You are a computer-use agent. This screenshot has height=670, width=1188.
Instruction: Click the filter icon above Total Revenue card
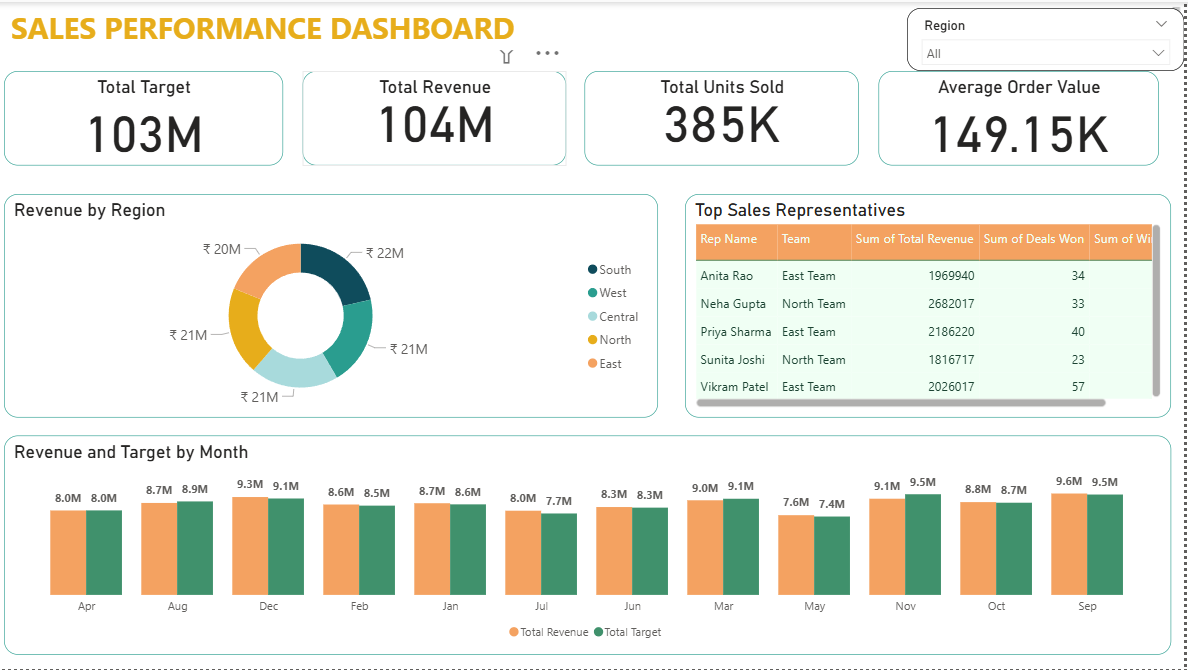[x=506, y=56]
